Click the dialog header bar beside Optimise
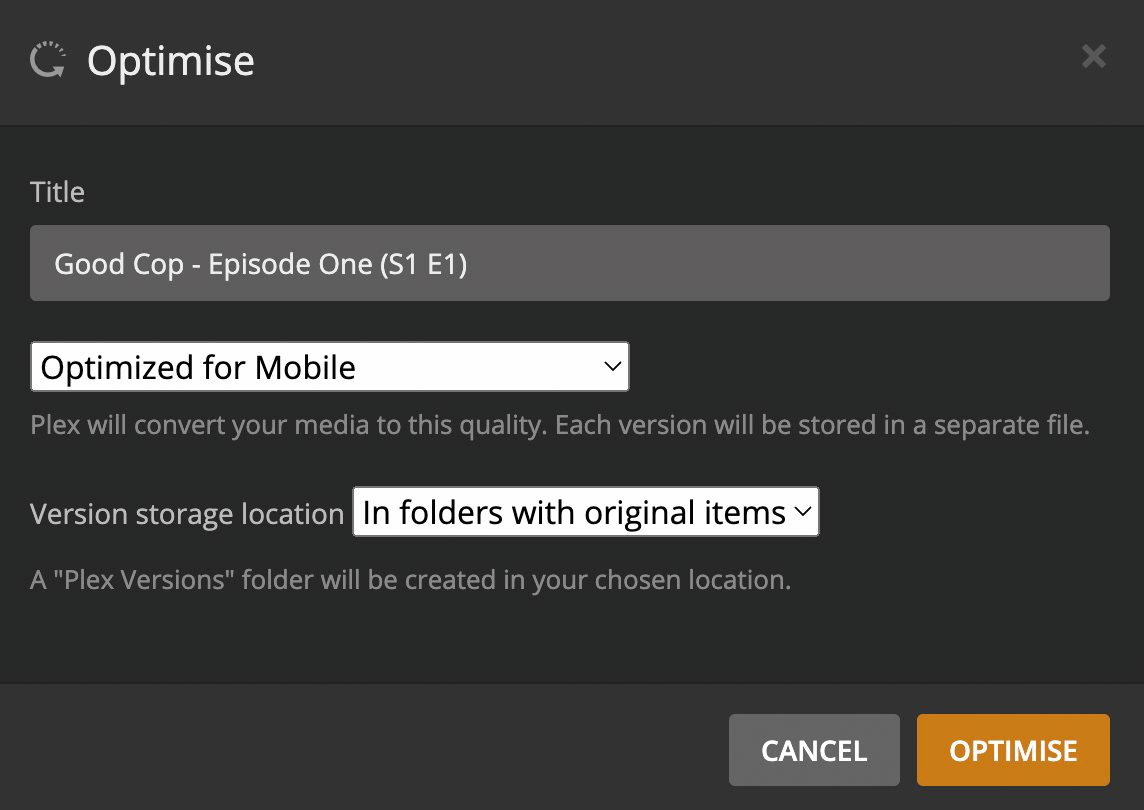The width and height of the screenshot is (1144, 810). [657, 61]
